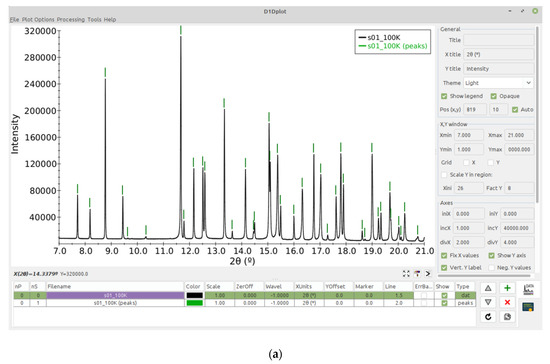Select the s01_100K filename row
Viewport: 550px width, 364px height.
pos(115,295)
